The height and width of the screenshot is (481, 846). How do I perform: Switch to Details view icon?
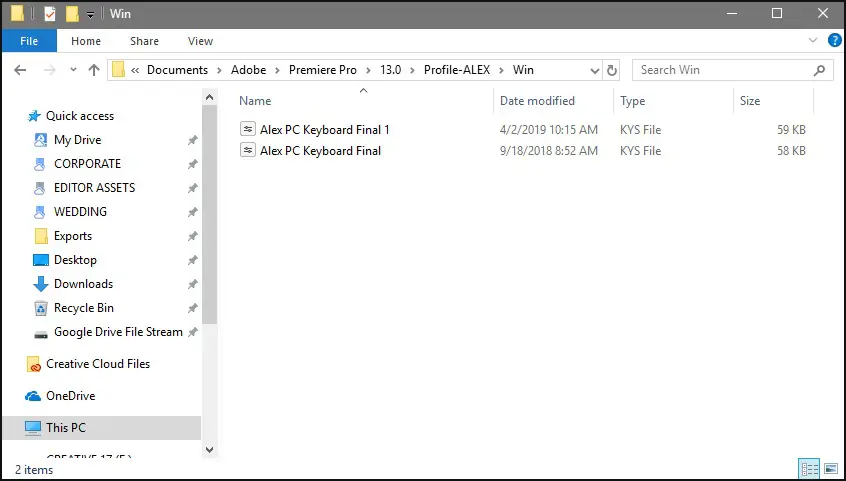coord(809,469)
